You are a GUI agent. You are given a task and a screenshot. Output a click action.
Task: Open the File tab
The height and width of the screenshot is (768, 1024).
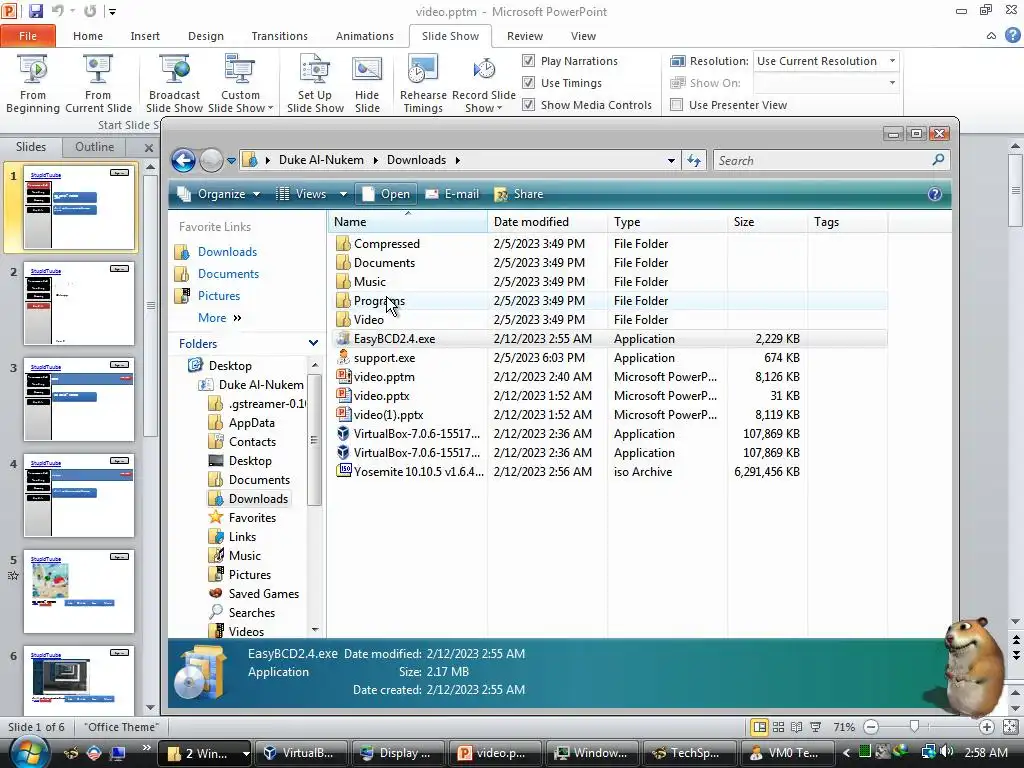(x=28, y=36)
